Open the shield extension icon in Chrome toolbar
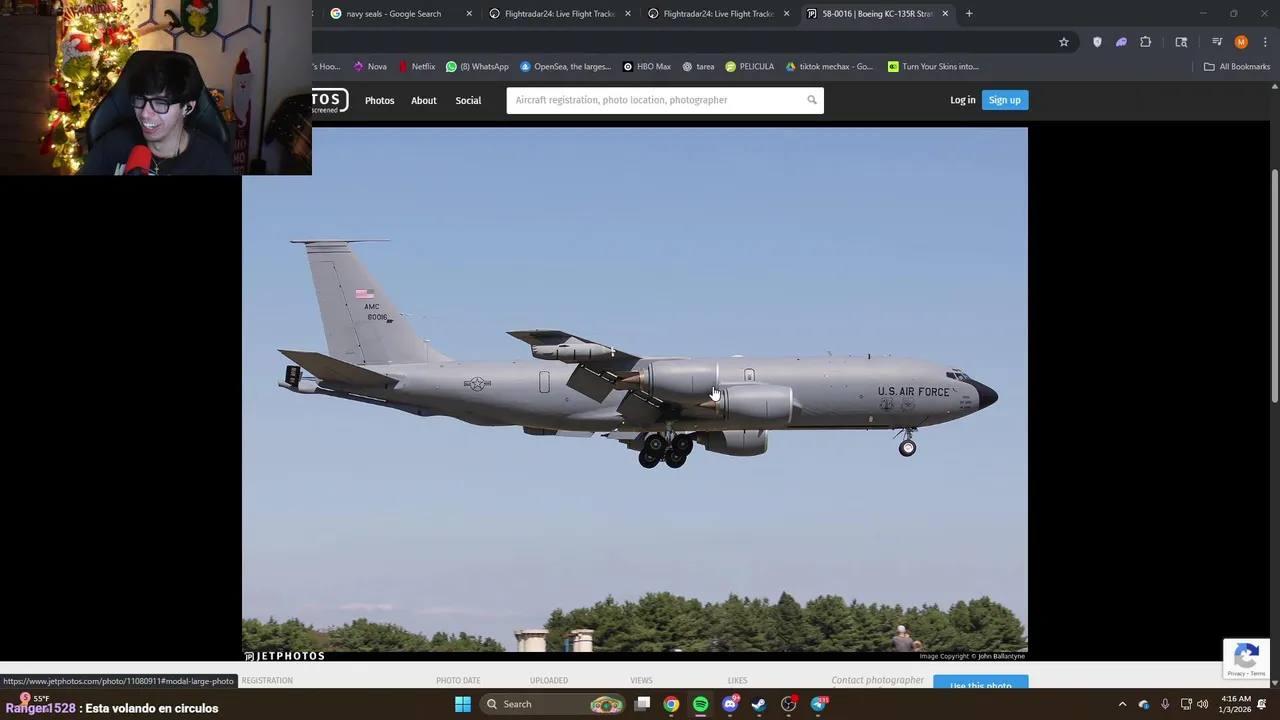The height and width of the screenshot is (720, 1280). point(1097,42)
